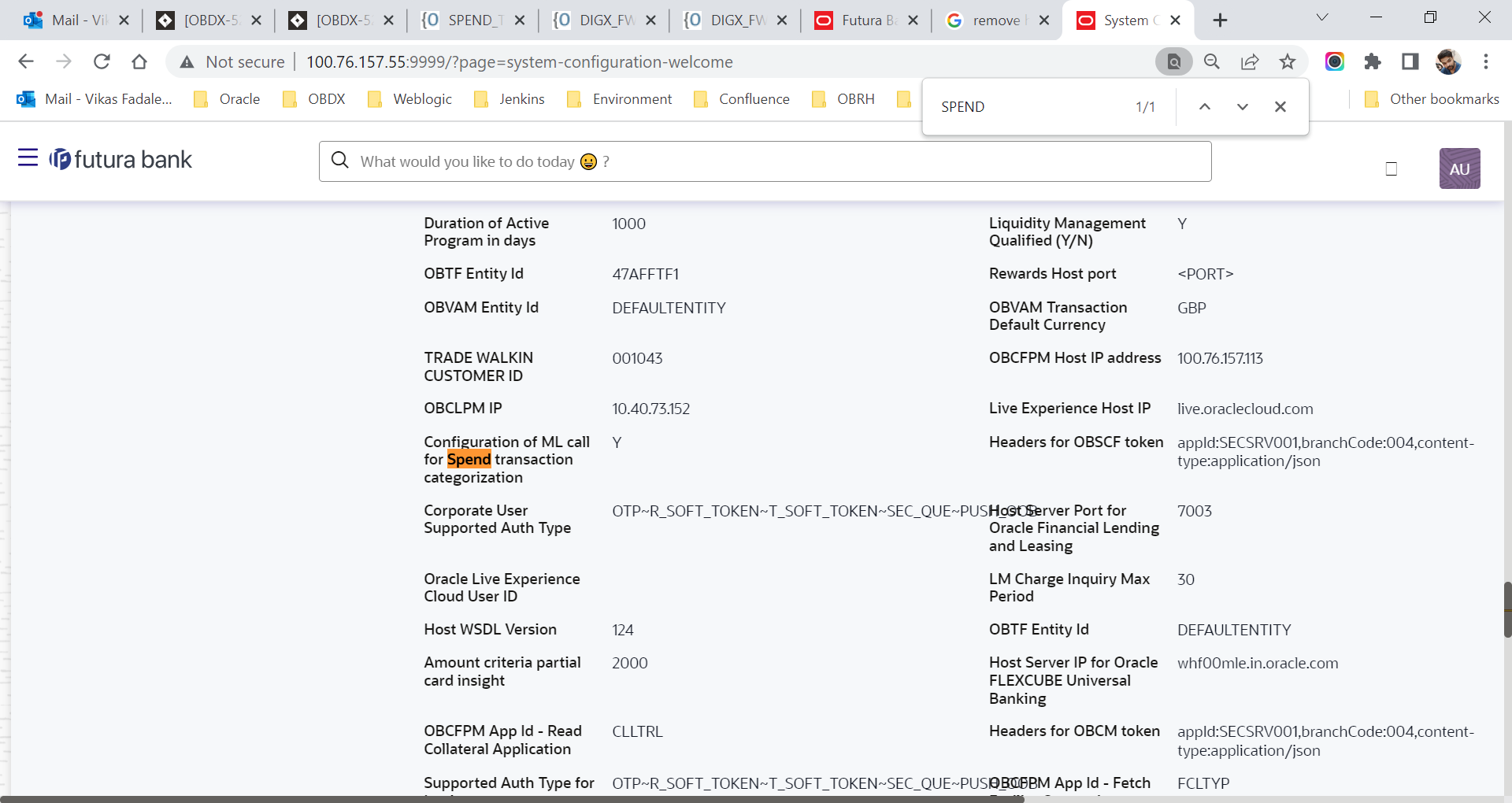Click the 10.40.73.152 OBCLPM IP value
This screenshot has width=1512, height=803.
tap(650, 409)
